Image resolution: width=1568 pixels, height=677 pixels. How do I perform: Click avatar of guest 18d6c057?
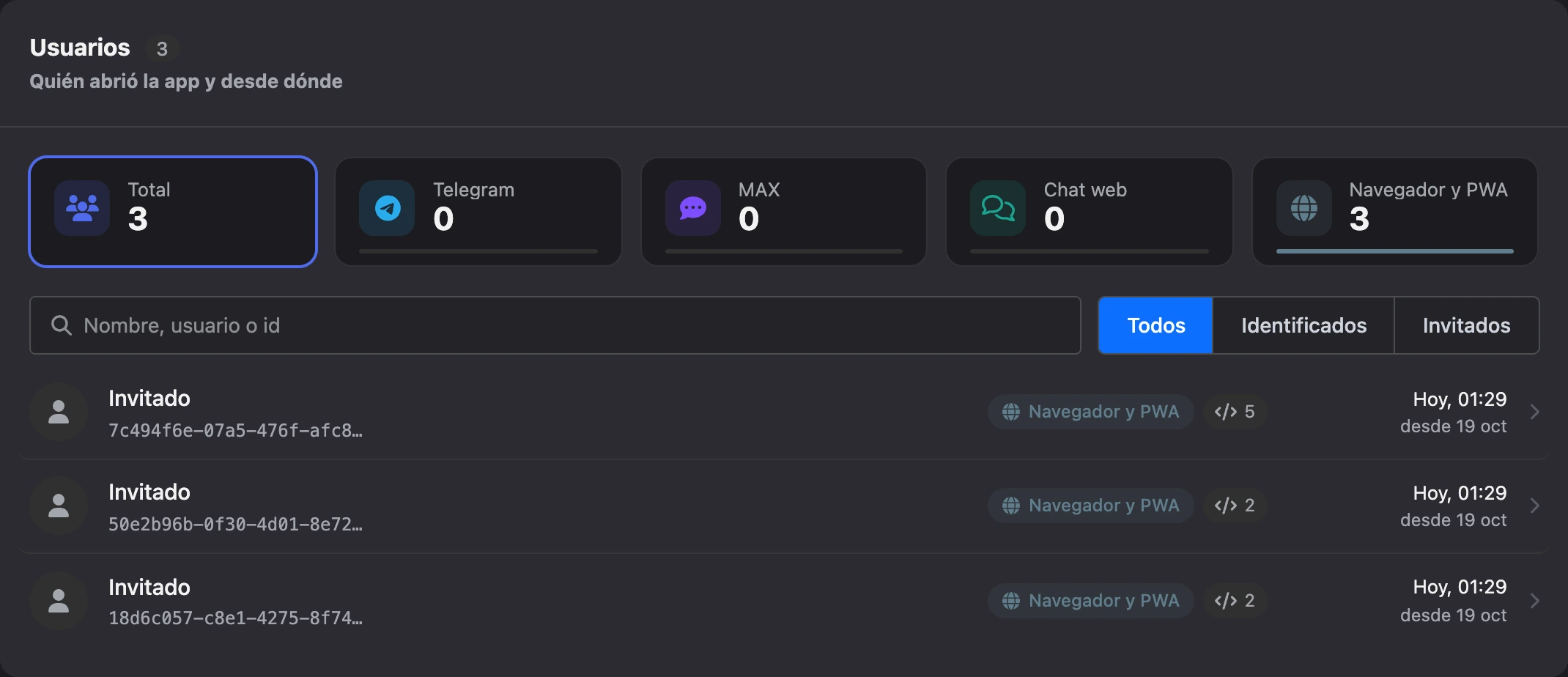59,601
